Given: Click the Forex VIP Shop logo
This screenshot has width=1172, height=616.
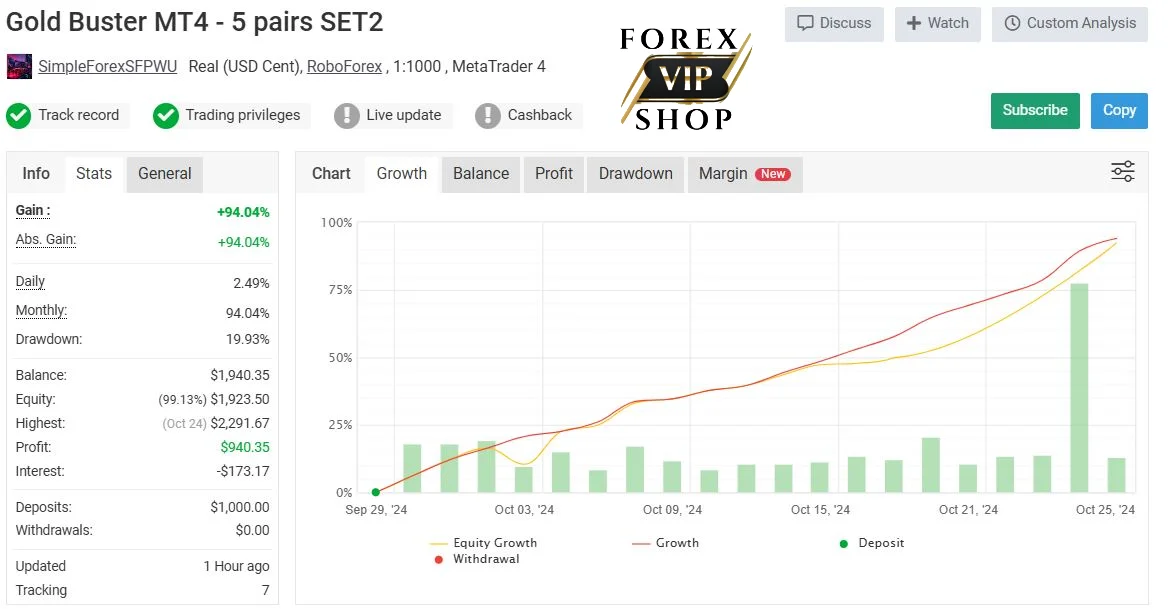Looking at the screenshot, I should (x=684, y=78).
